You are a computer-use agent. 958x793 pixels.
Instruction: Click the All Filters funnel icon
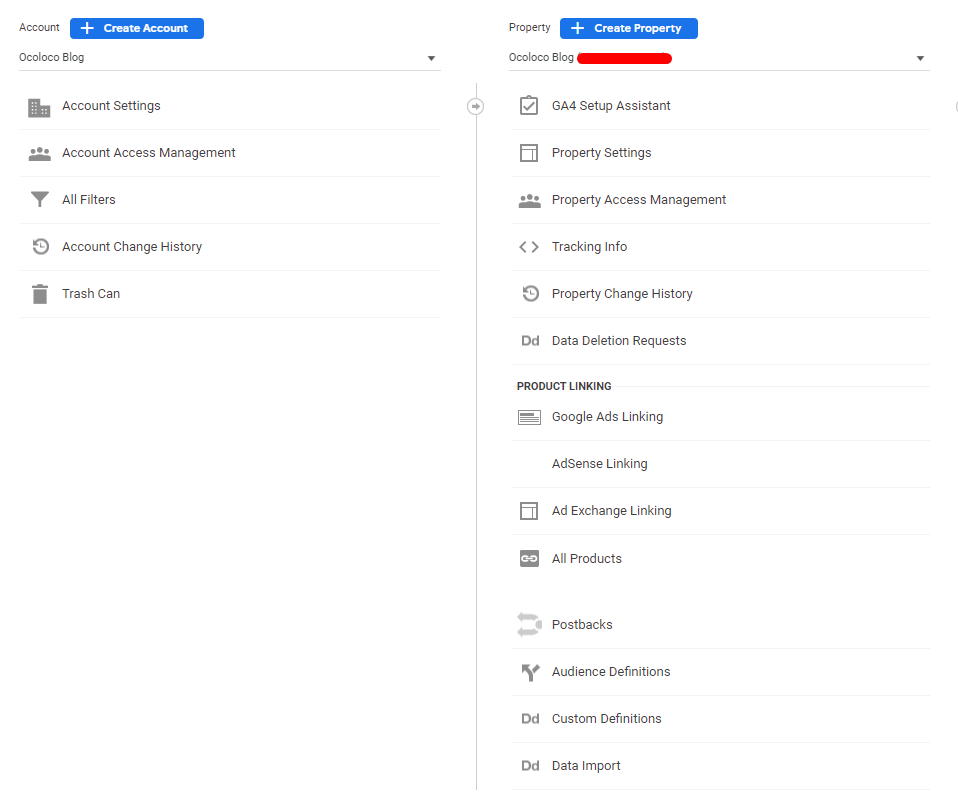pos(40,199)
